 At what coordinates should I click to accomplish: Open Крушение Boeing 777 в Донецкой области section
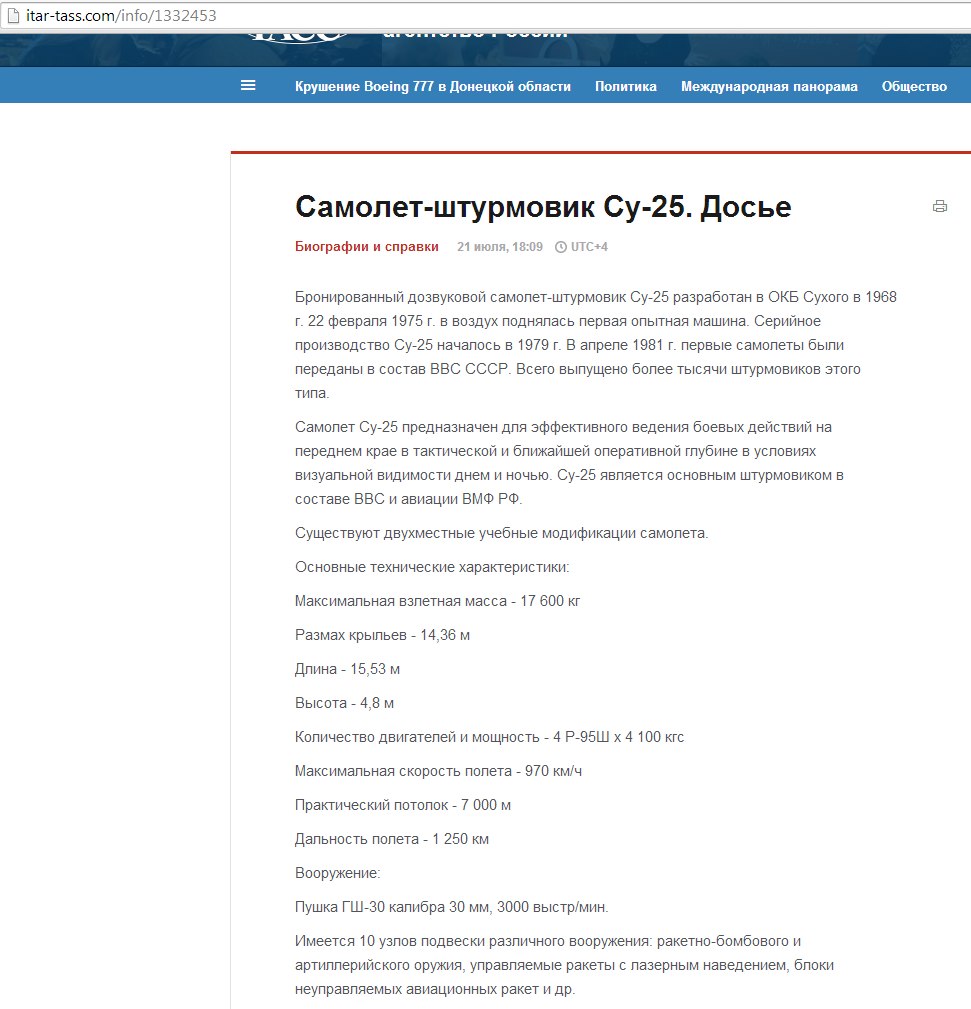point(432,86)
